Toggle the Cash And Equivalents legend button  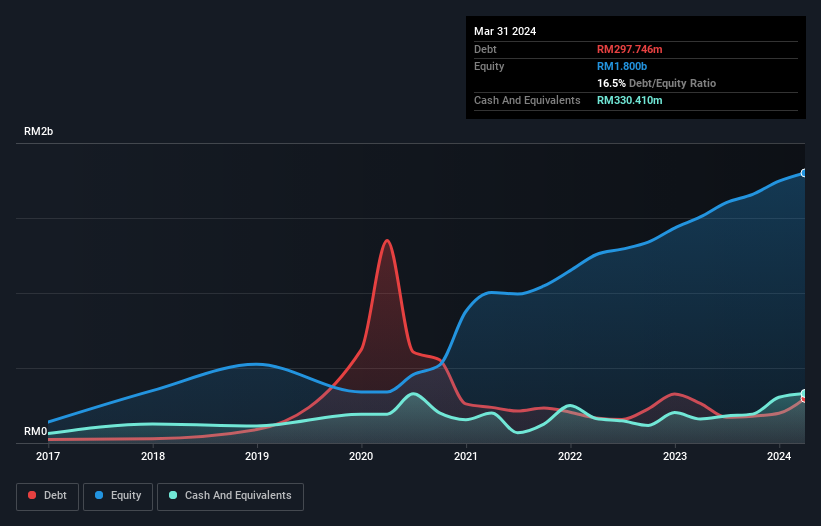(x=230, y=496)
